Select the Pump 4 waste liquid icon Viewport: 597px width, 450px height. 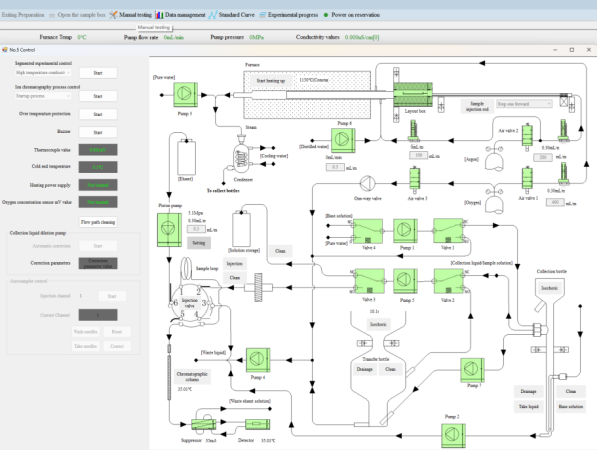point(258,360)
